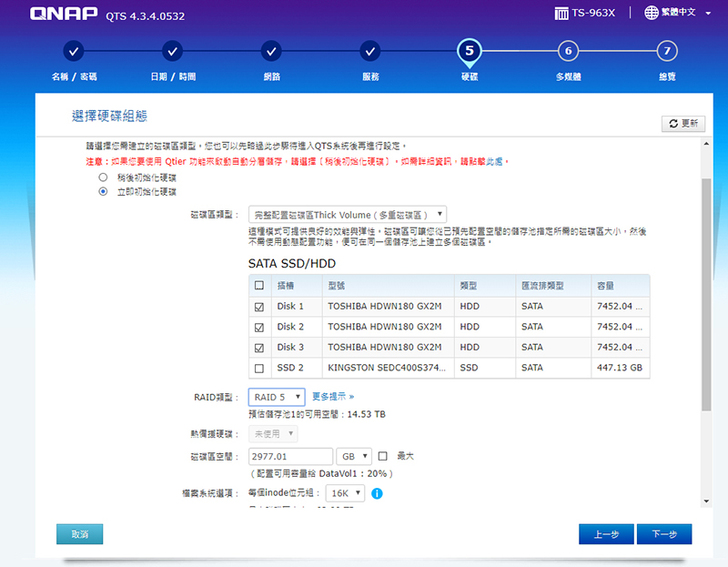Click the blue next step button
Image resolution: width=728 pixels, height=567 pixels.
[x=663, y=534]
